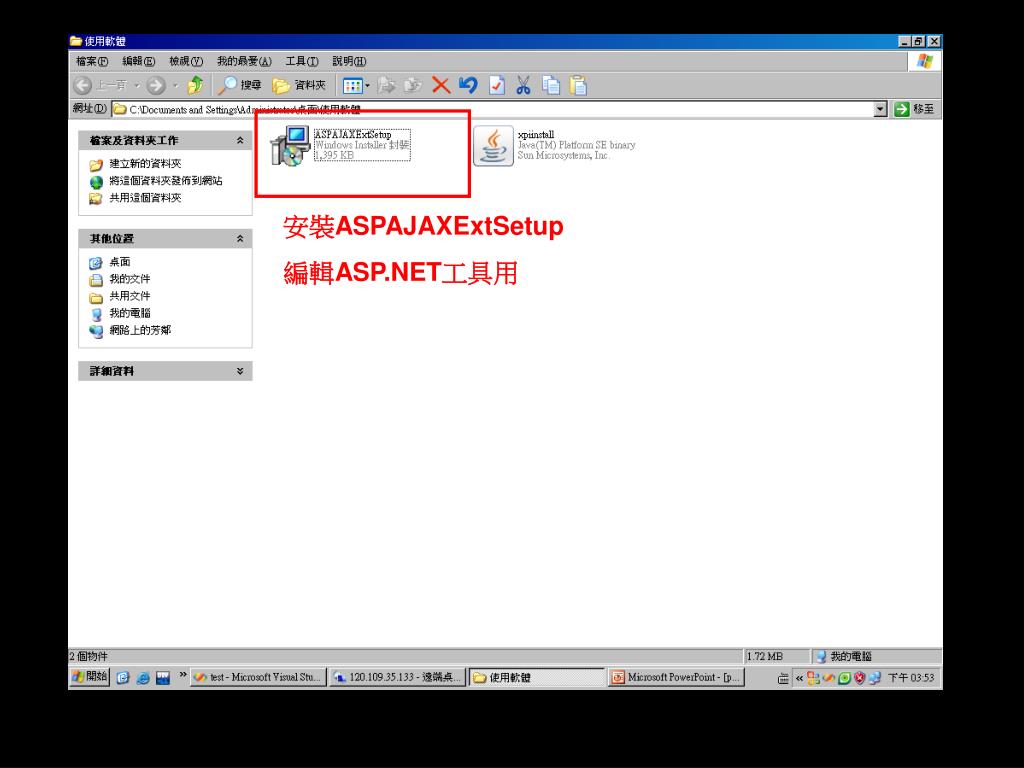Click the Properties checkmark icon
The image size is (1024, 768).
497,85
